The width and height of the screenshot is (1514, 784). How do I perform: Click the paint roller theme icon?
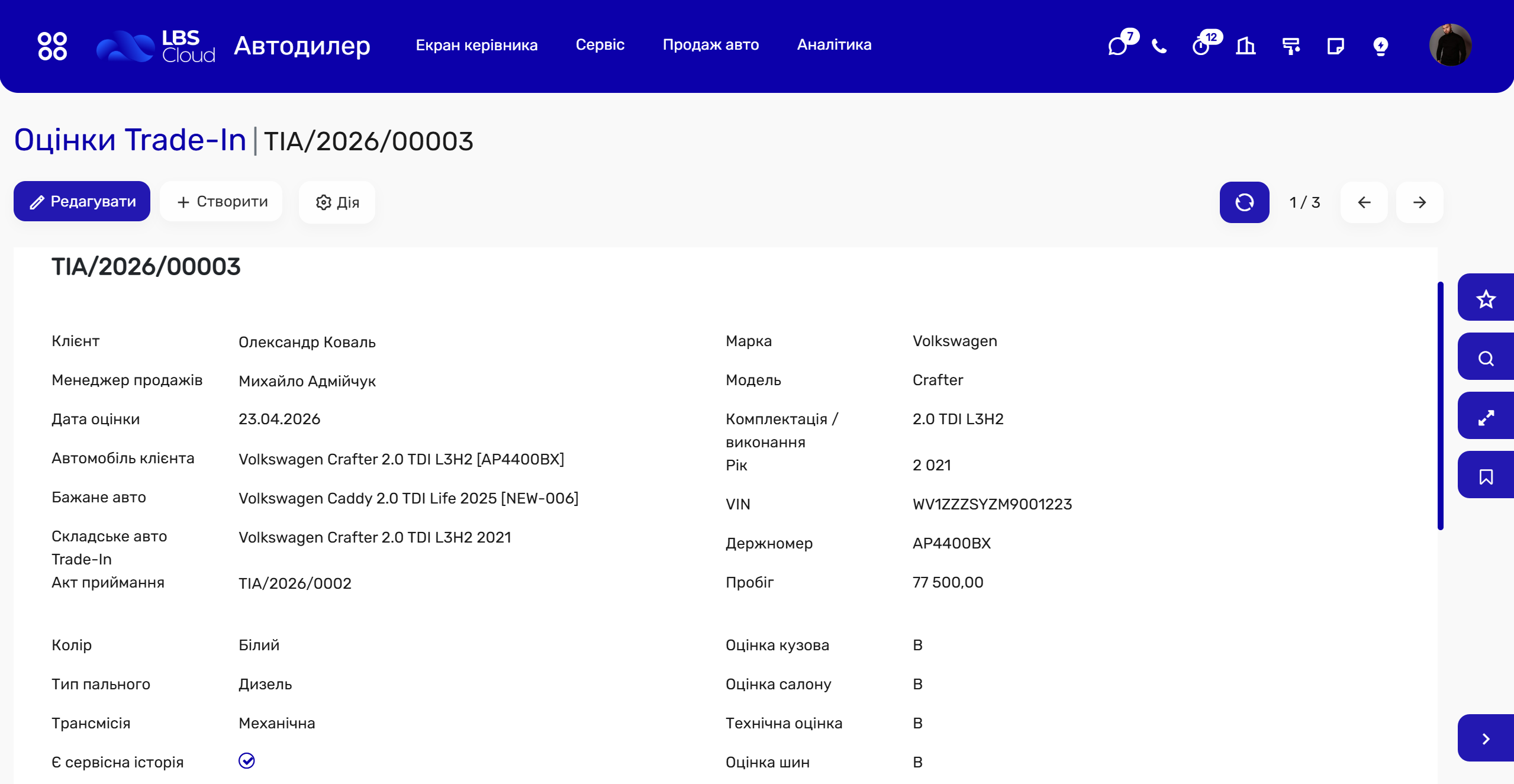1291,46
